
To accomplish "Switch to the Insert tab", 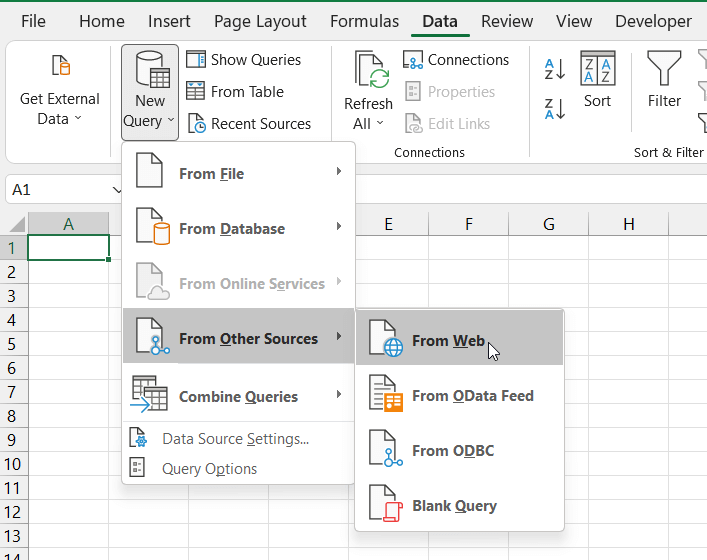I will (169, 21).
